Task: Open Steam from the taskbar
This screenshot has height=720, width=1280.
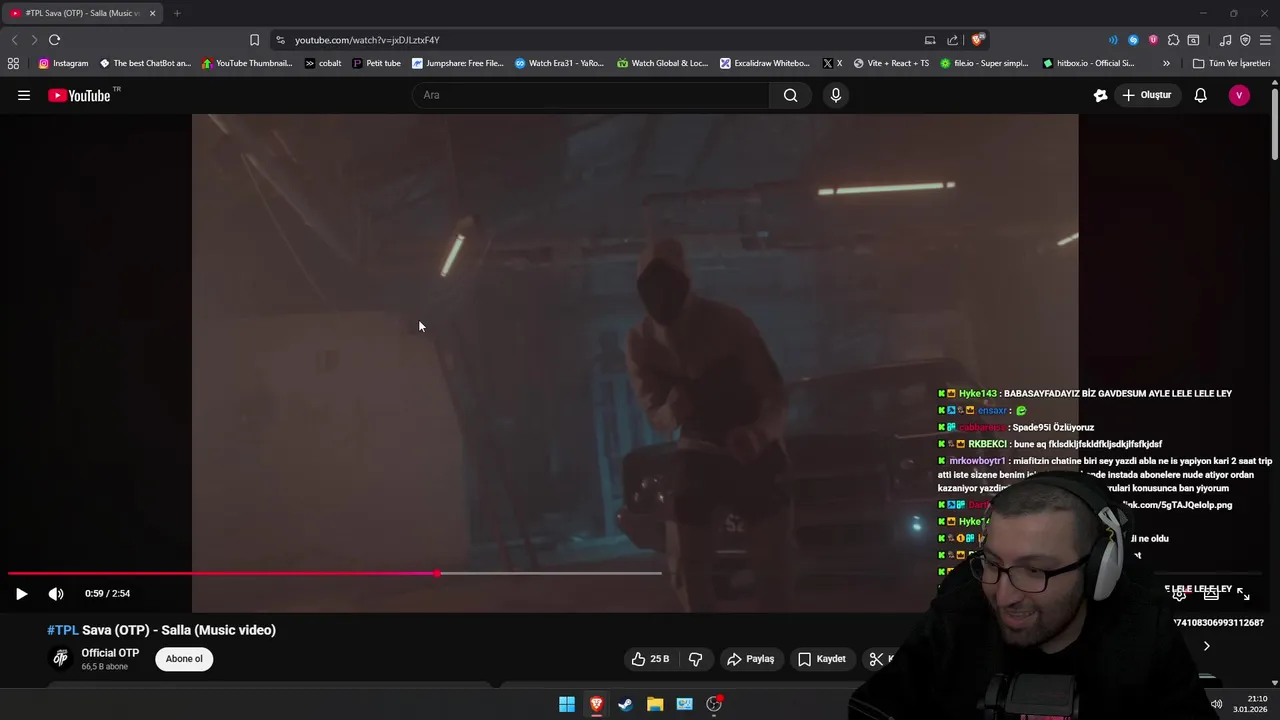Action: pos(625,704)
